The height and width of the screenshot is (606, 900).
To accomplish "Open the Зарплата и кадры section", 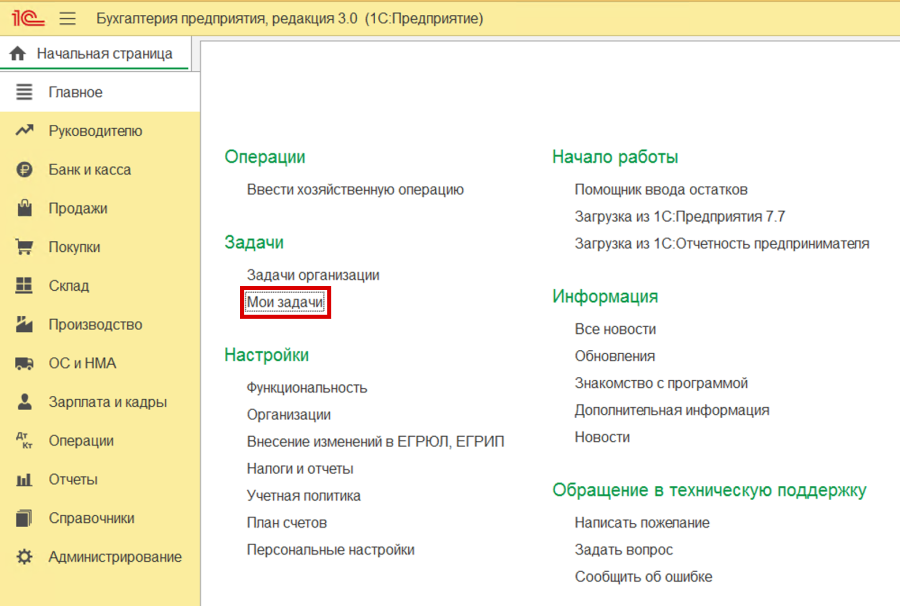I will coord(107,402).
